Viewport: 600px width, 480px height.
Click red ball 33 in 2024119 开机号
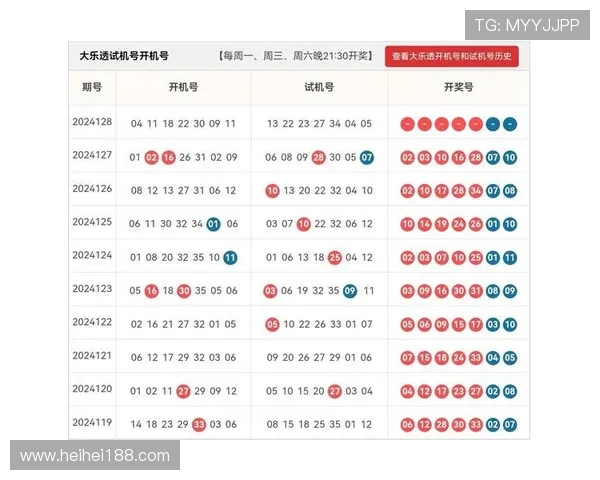coord(199,425)
